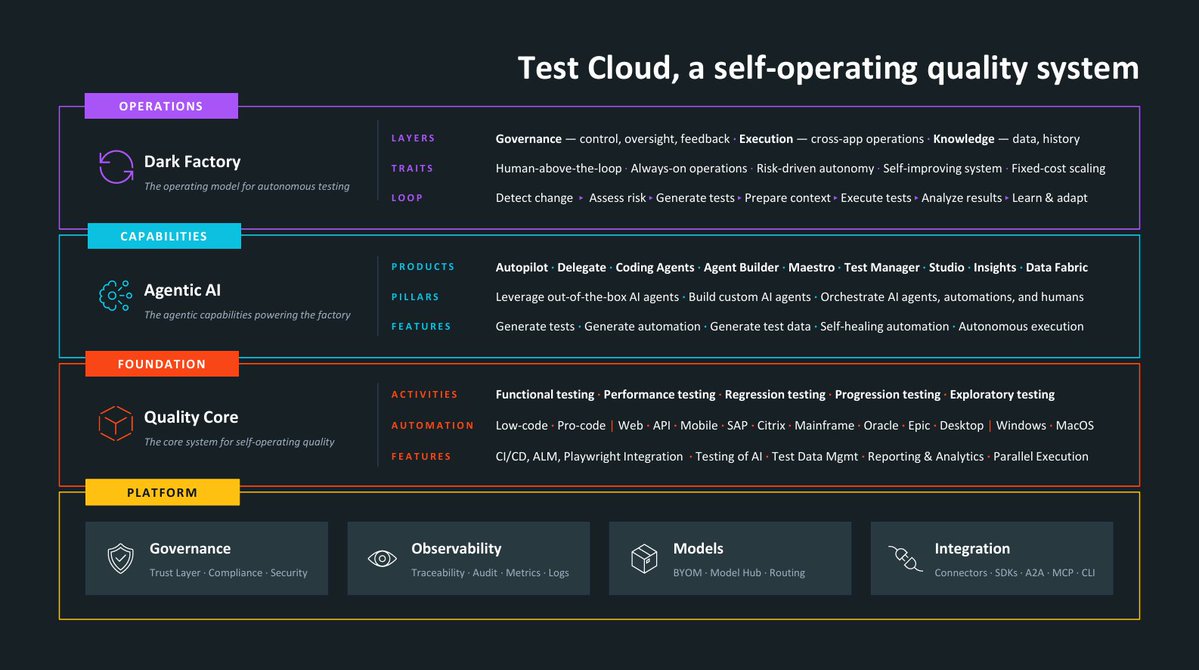Click the AUTOMATION row label
This screenshot has width=1199, height=670.
coord(433,425)
